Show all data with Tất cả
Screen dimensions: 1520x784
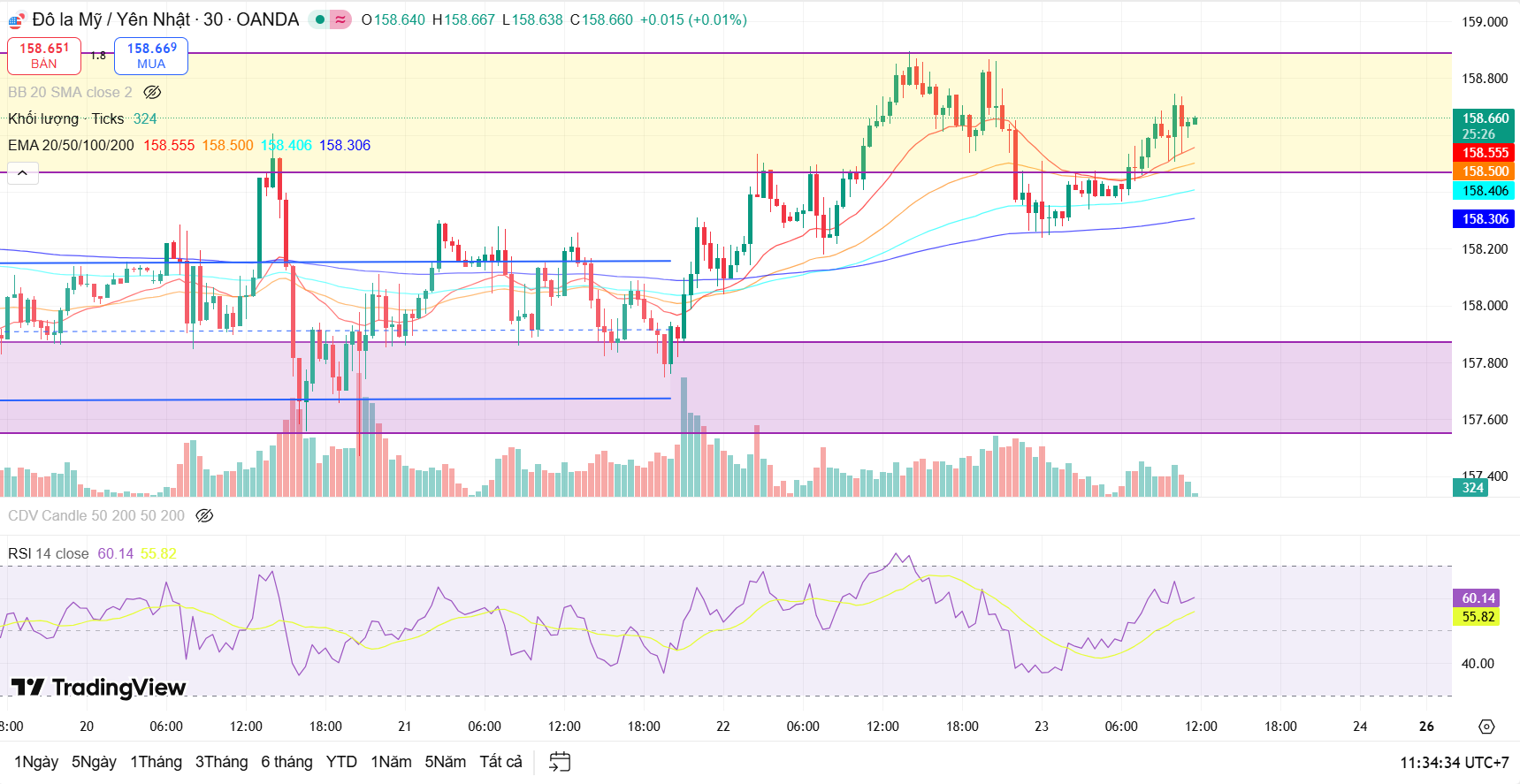[500, 762]
